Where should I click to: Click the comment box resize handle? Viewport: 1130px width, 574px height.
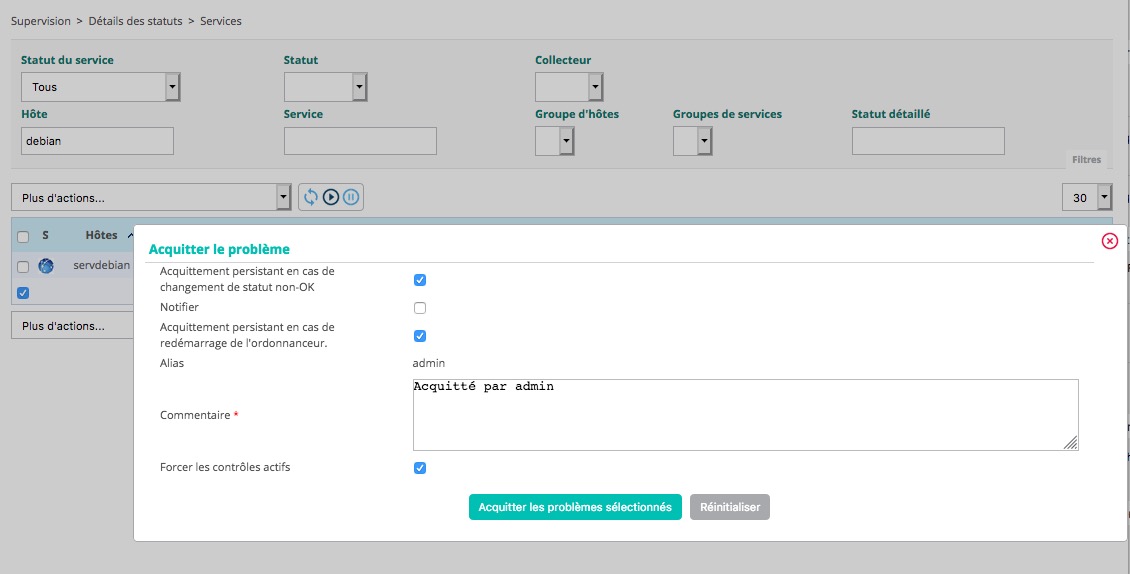click(1070, 442)
